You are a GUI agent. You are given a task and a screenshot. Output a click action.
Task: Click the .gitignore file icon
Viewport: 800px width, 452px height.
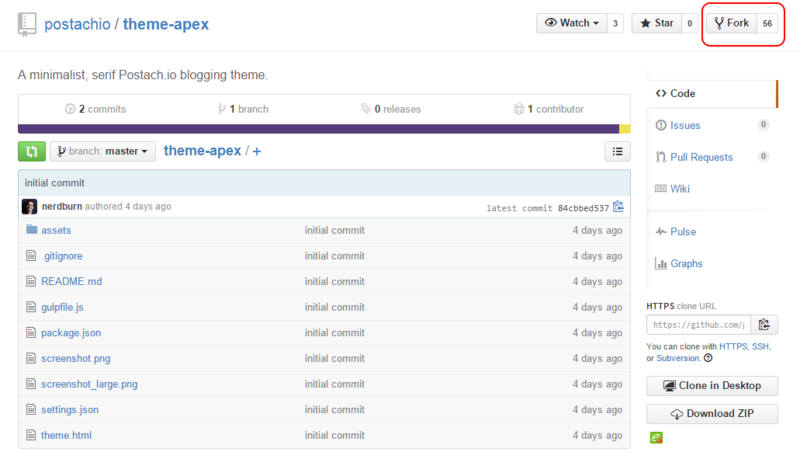click(x=31, y=256)
